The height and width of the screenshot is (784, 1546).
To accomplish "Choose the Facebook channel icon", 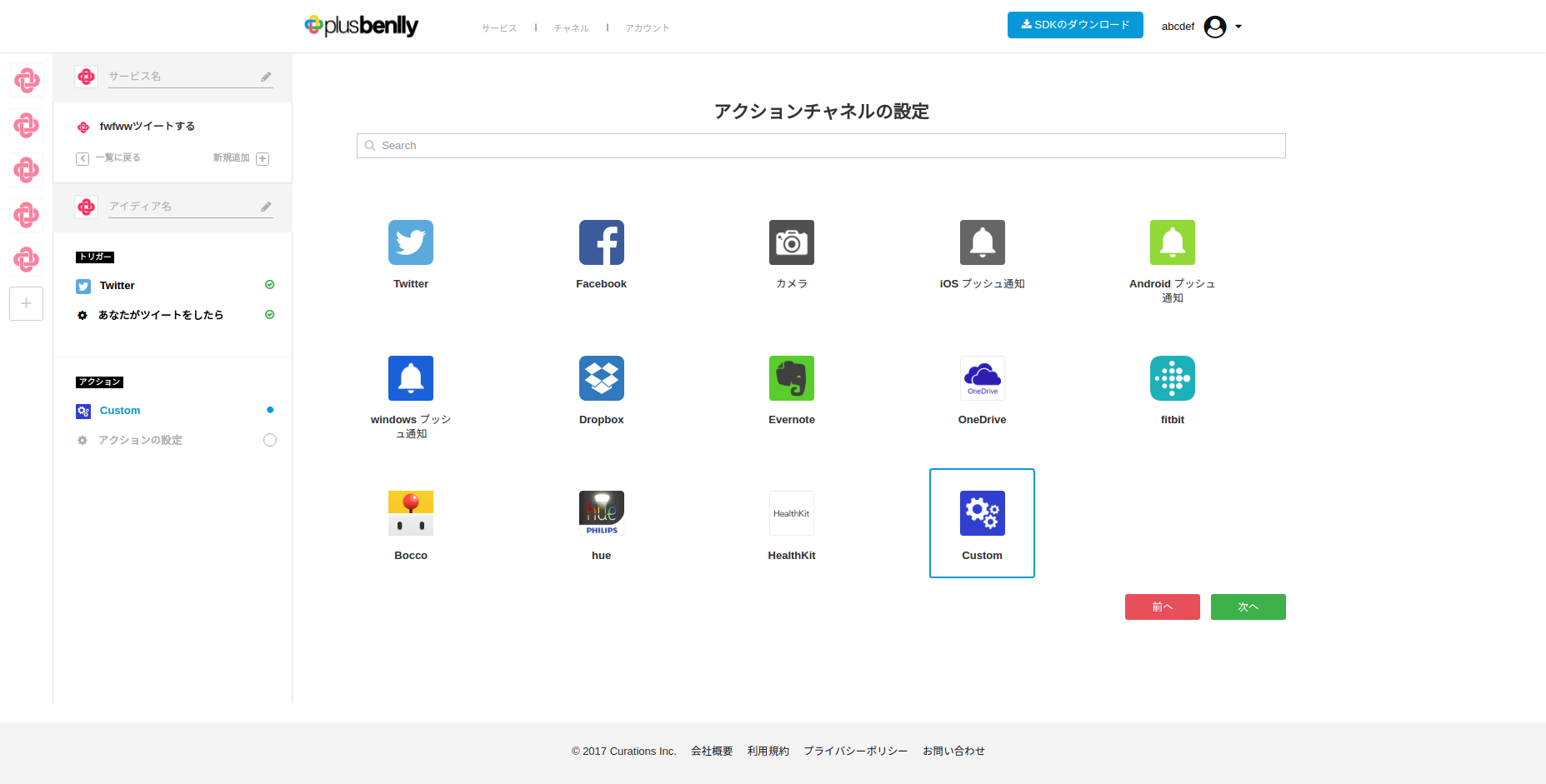I will tap(602, 242).
